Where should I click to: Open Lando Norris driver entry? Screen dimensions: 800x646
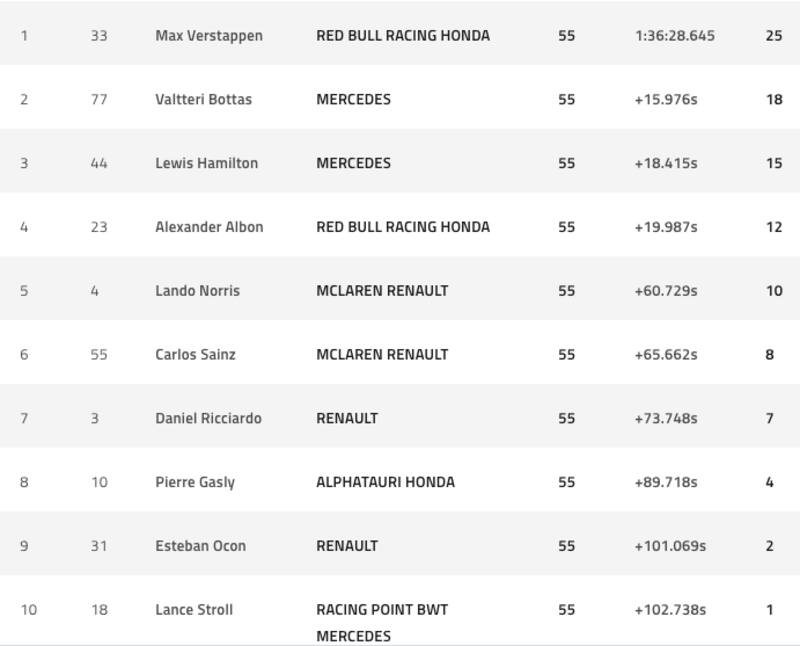click(x=197, y=291)
